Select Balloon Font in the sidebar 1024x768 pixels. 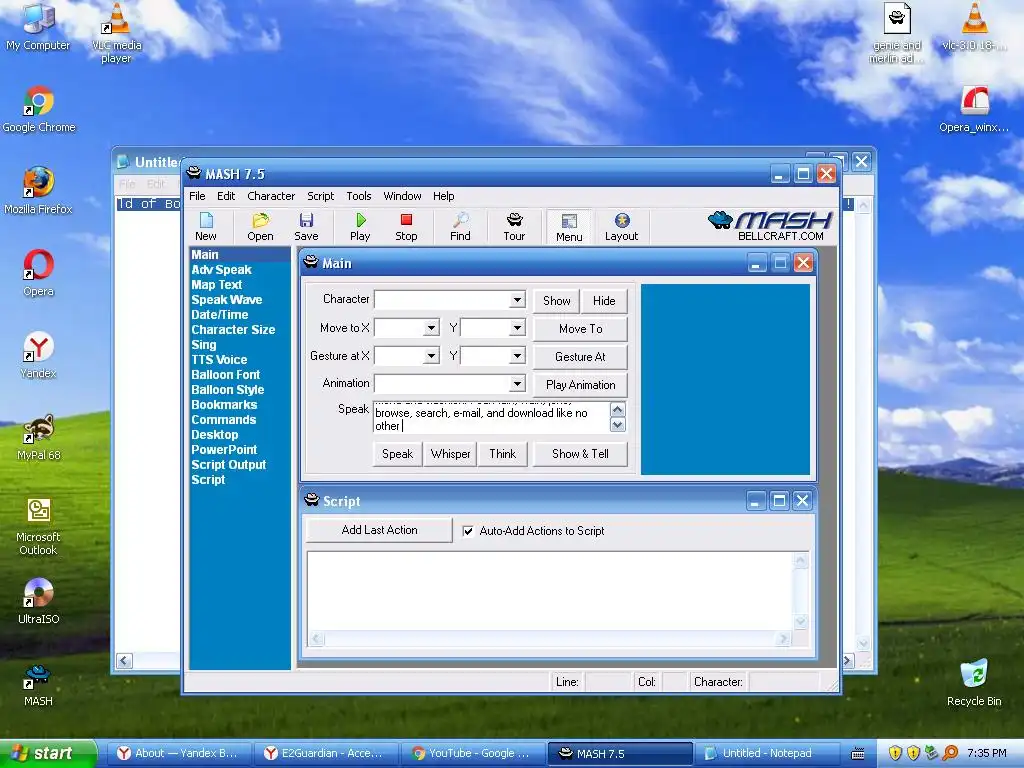click(226, 375)
